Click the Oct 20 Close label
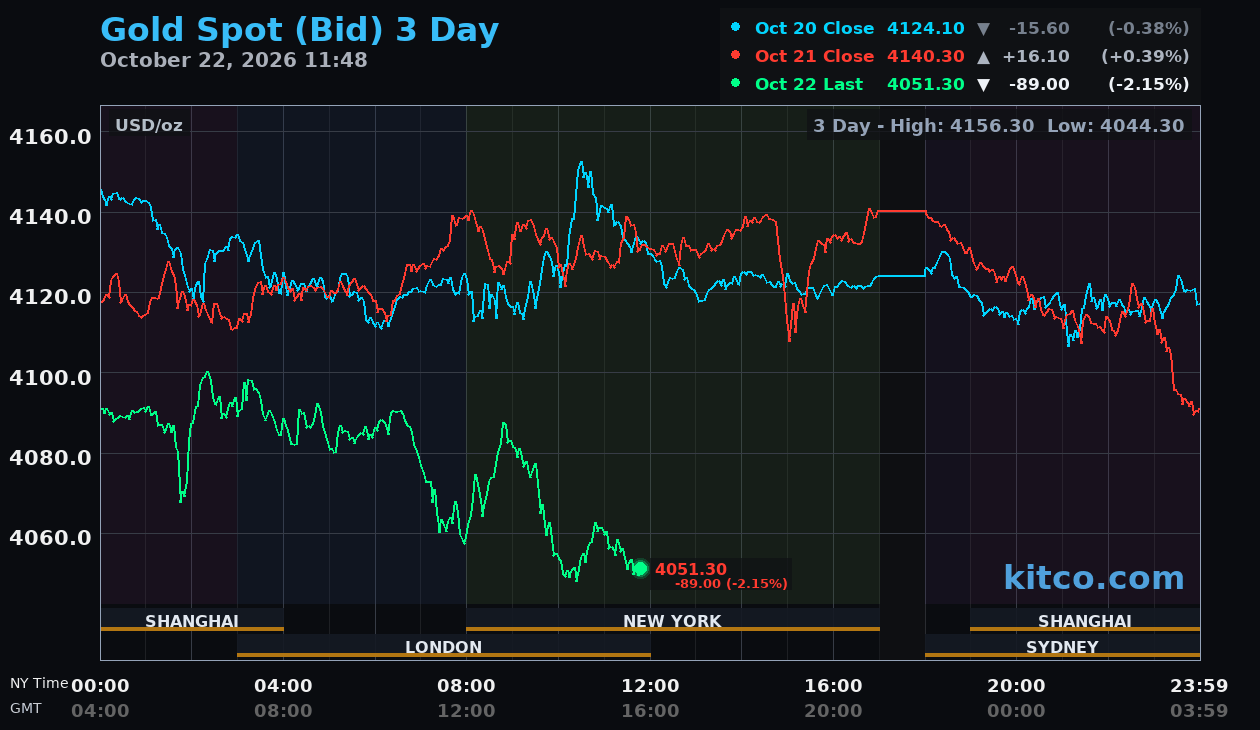 (x=814, y=29)
